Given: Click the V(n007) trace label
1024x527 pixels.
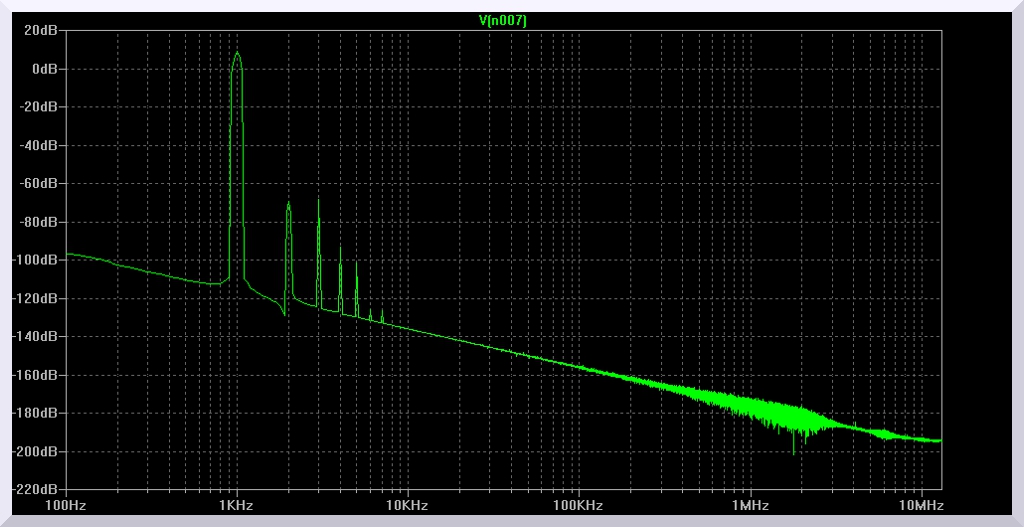Looking at the screenshot, I should point(503,20).
